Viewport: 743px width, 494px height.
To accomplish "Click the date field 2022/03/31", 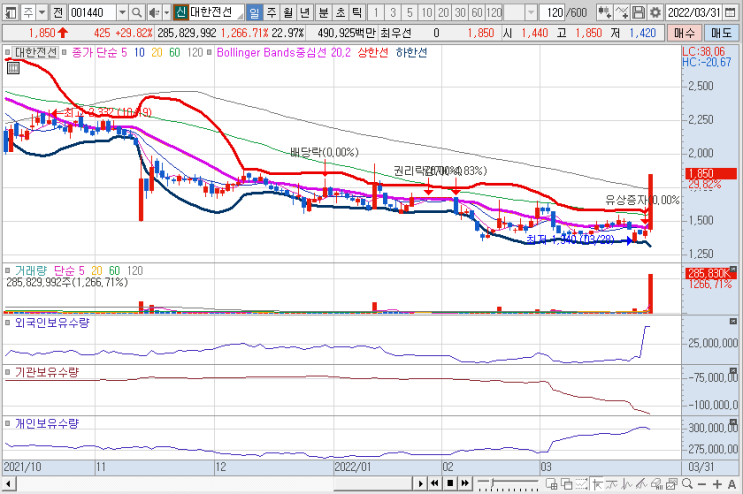I will tap(695, 12).
